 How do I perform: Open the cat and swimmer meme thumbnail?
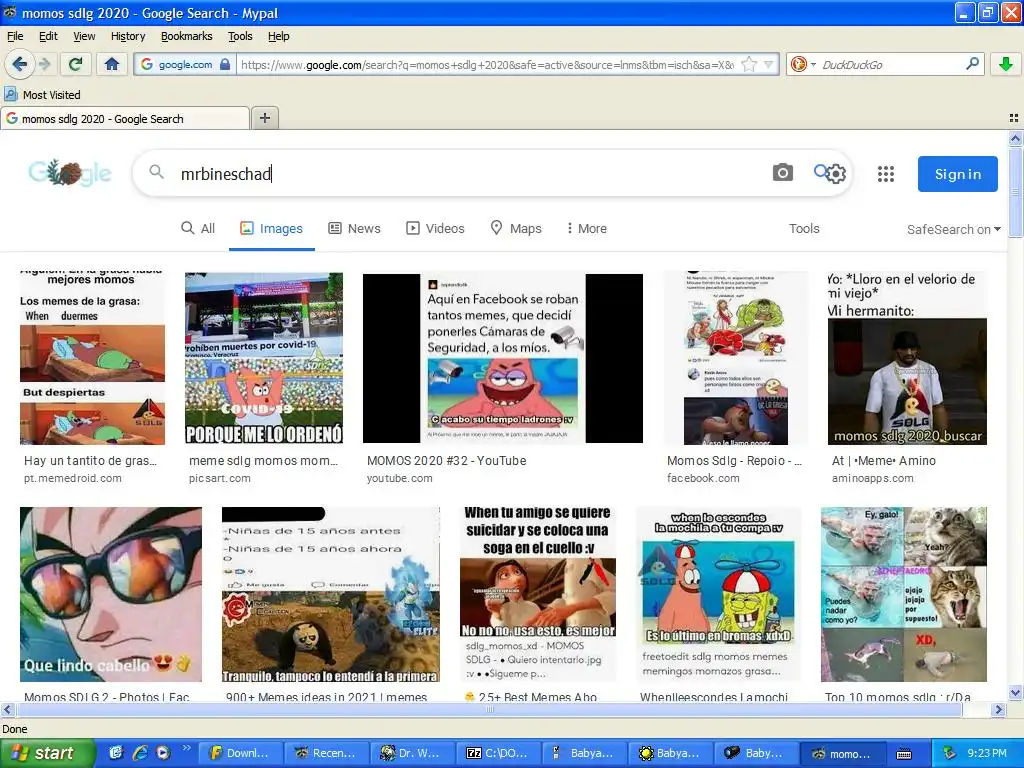(x=904, y=594)
